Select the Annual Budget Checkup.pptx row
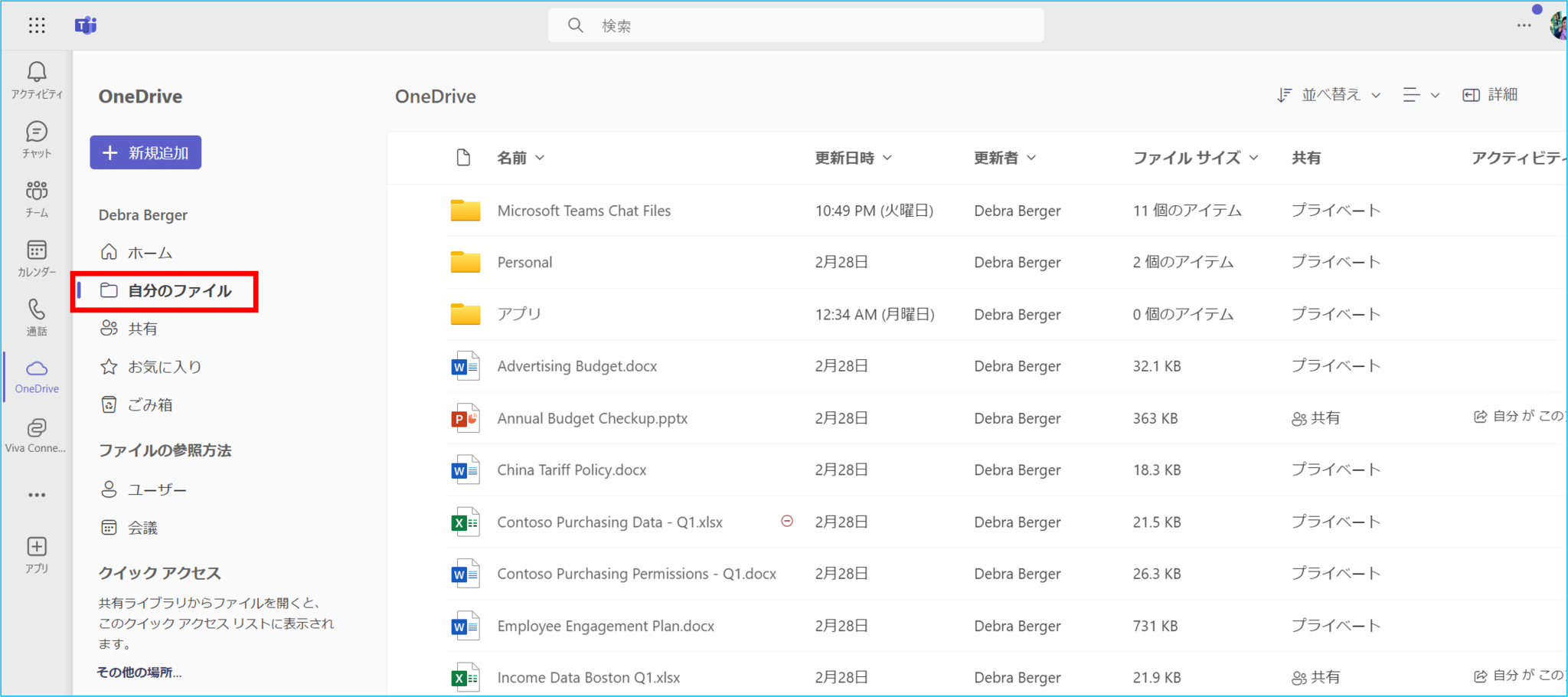The width and height of the screenshot is (1568, 697). [x=593, y=418]
